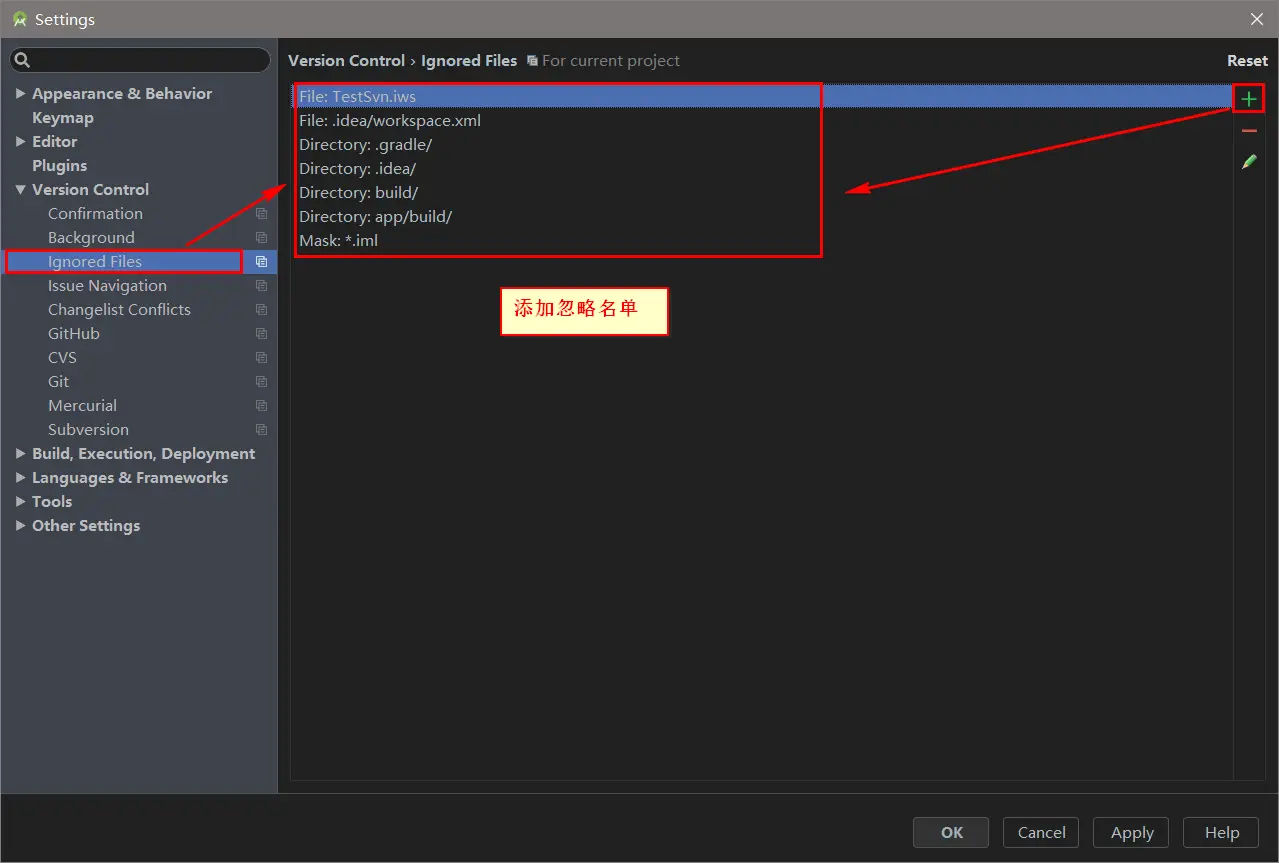Collapse the Version Control section
1279x863 pixels.
point(21,189)
